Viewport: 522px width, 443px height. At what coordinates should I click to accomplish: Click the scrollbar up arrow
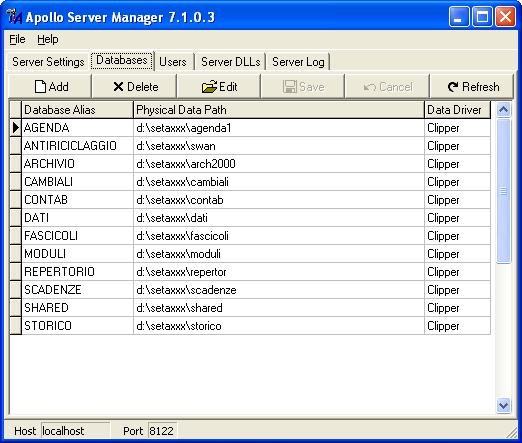click(x=503, y=109)
